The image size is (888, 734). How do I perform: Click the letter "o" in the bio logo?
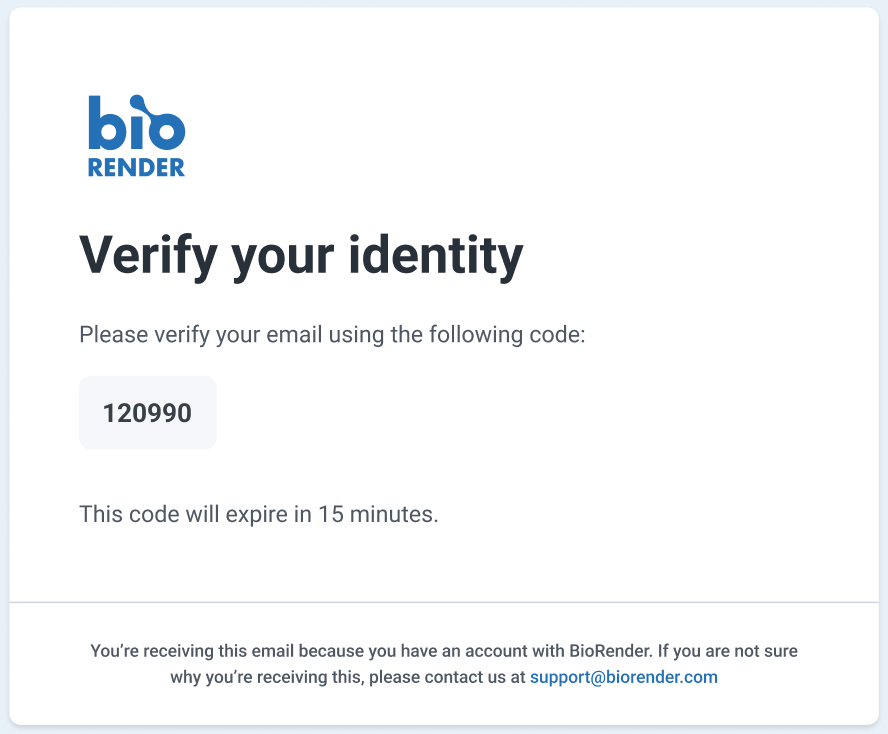click(x=165, y=131)
